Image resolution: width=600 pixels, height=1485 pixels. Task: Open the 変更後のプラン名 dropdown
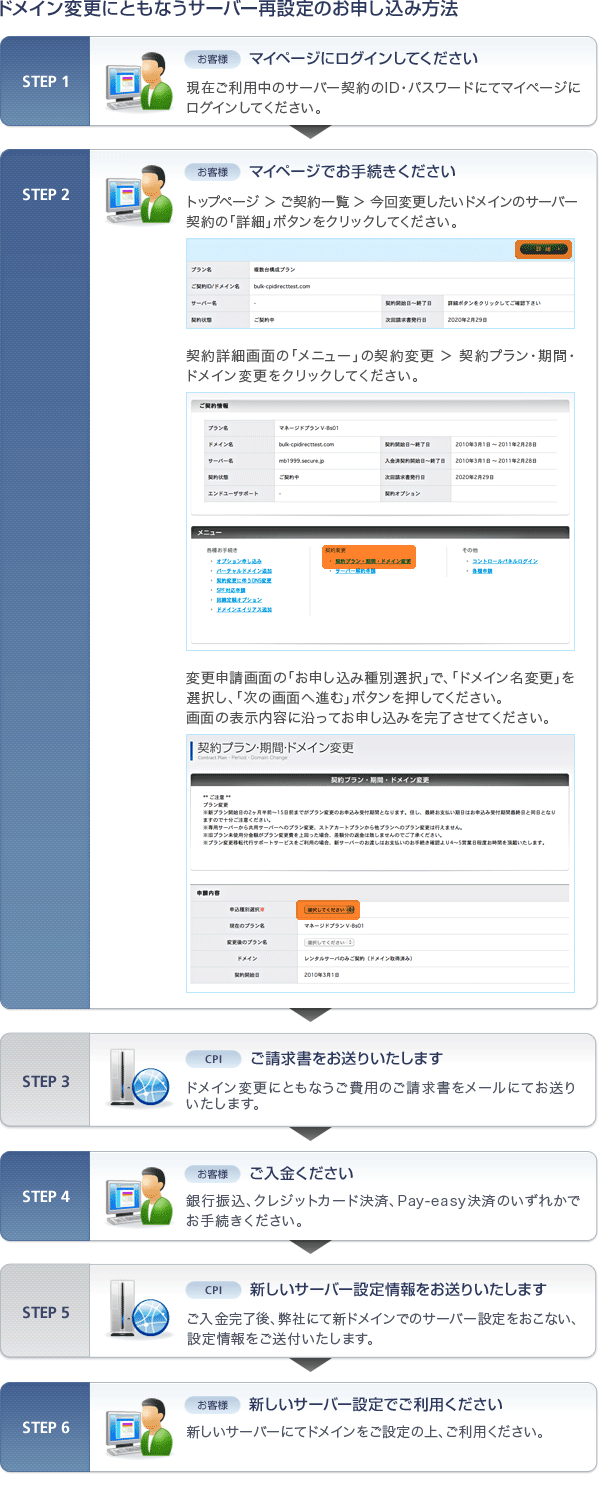pos(329,942)
